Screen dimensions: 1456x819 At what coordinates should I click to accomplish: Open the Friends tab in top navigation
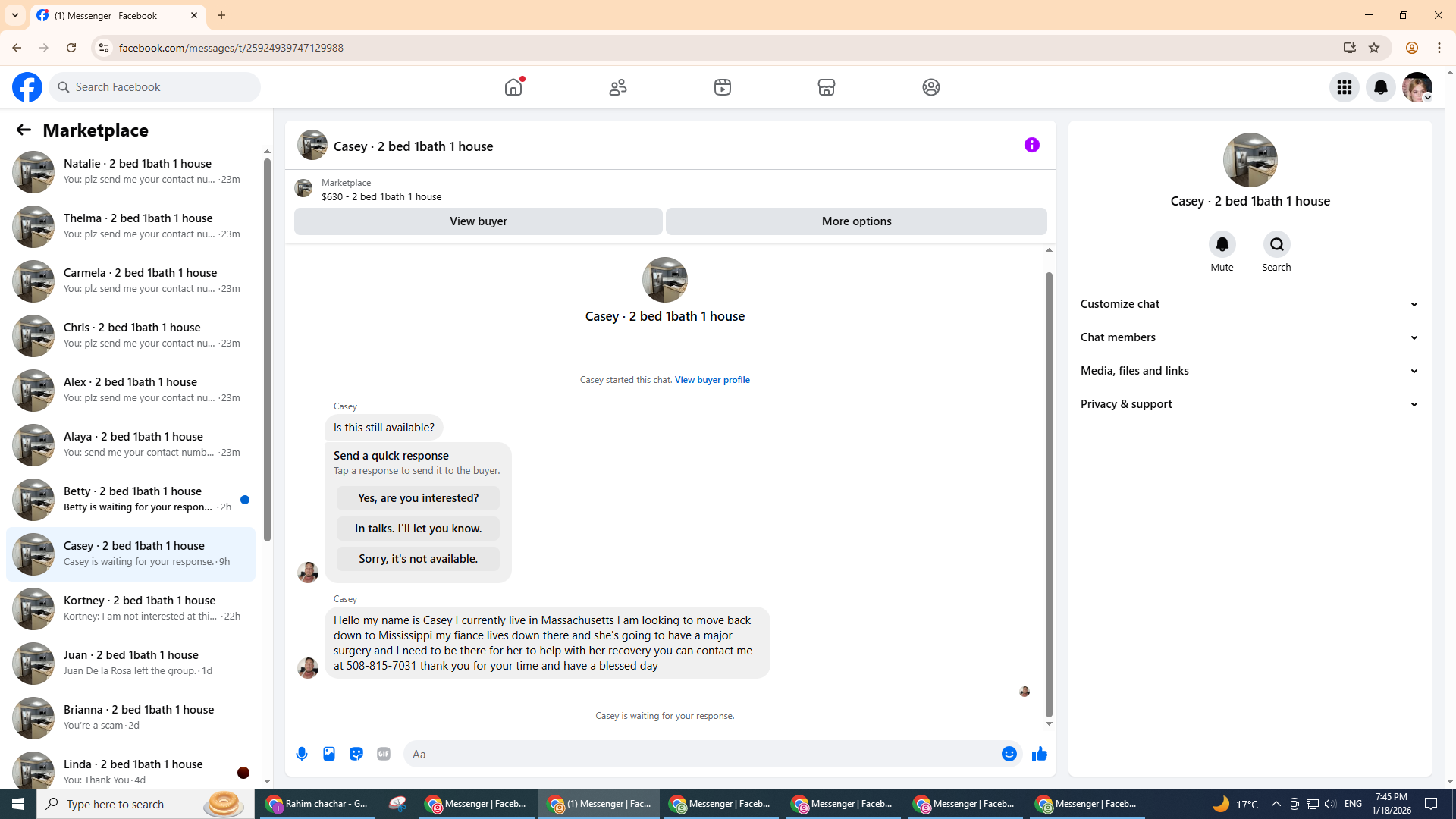618,87
